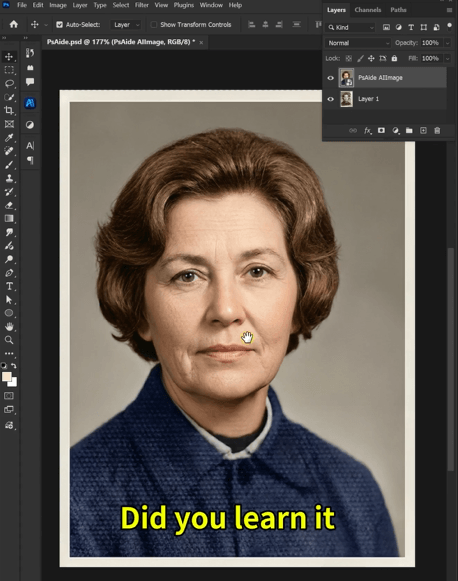Open the Edit Toolbar three-dots menu

pyautogui.click(x=9, y=353)
